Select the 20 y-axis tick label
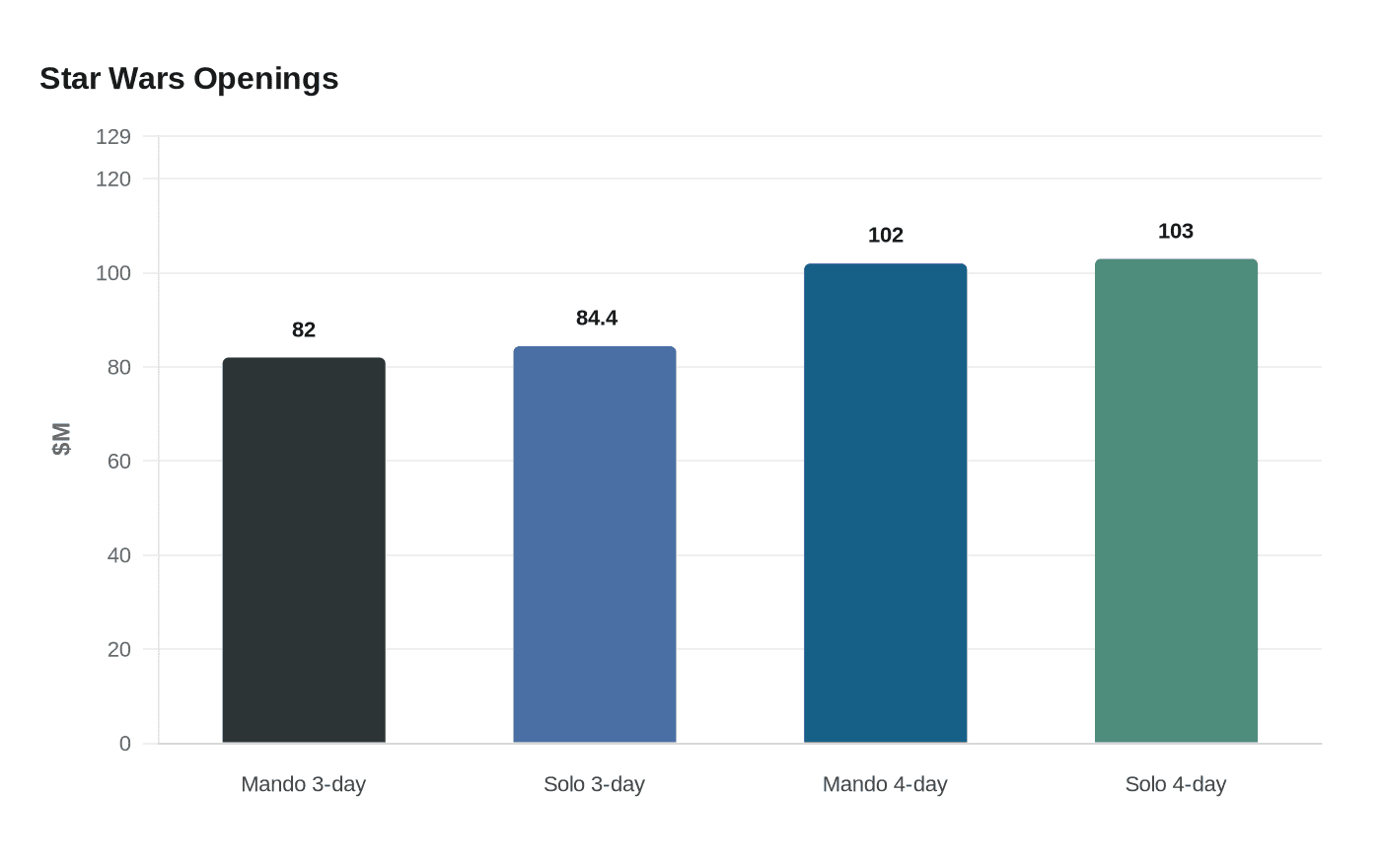This screenshot has width=1381, height=868. click(119, 649)
